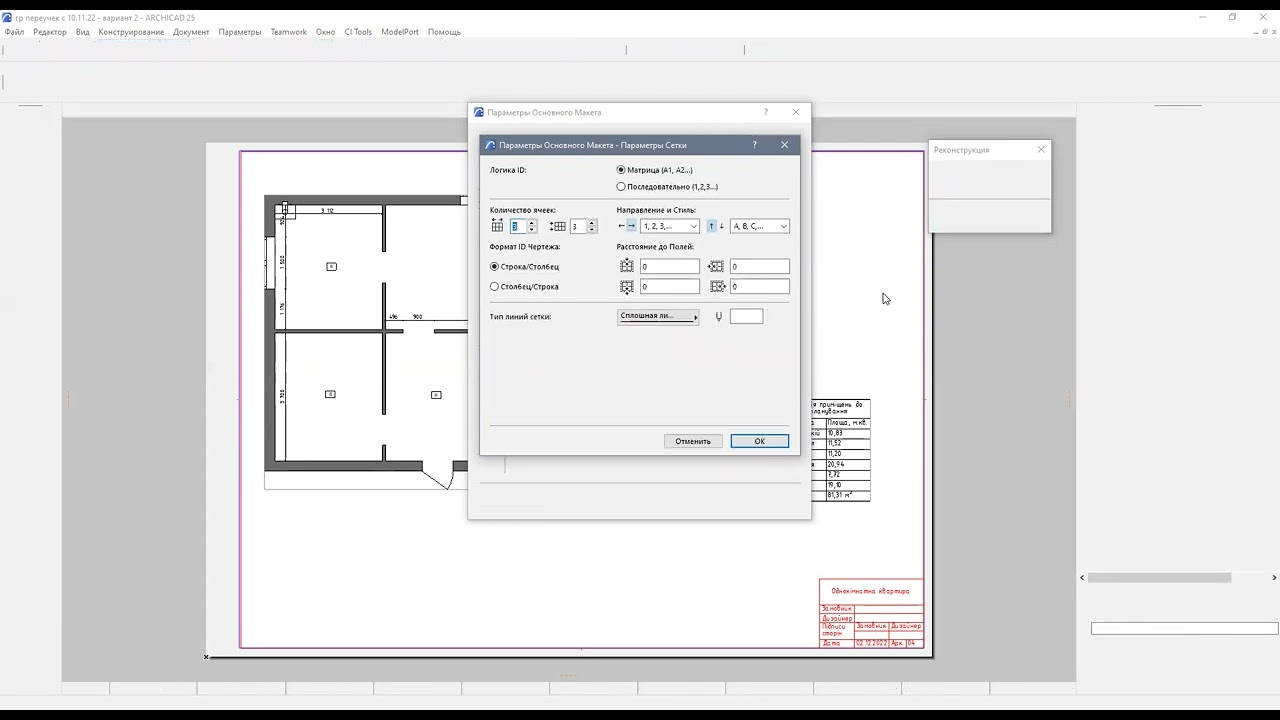Confirm grid settings with OK
The height and width of the screenshot is (720, 1280).
coord(759,441)
